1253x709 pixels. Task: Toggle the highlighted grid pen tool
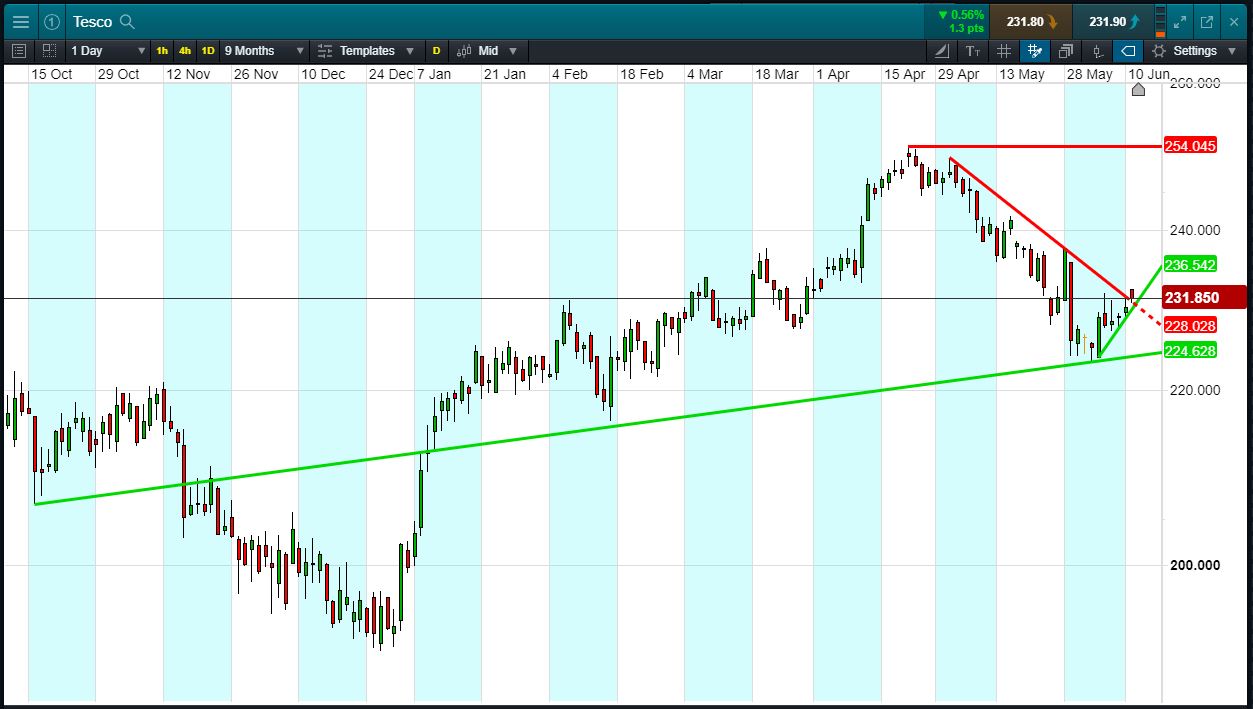(x=1034, y=51)
